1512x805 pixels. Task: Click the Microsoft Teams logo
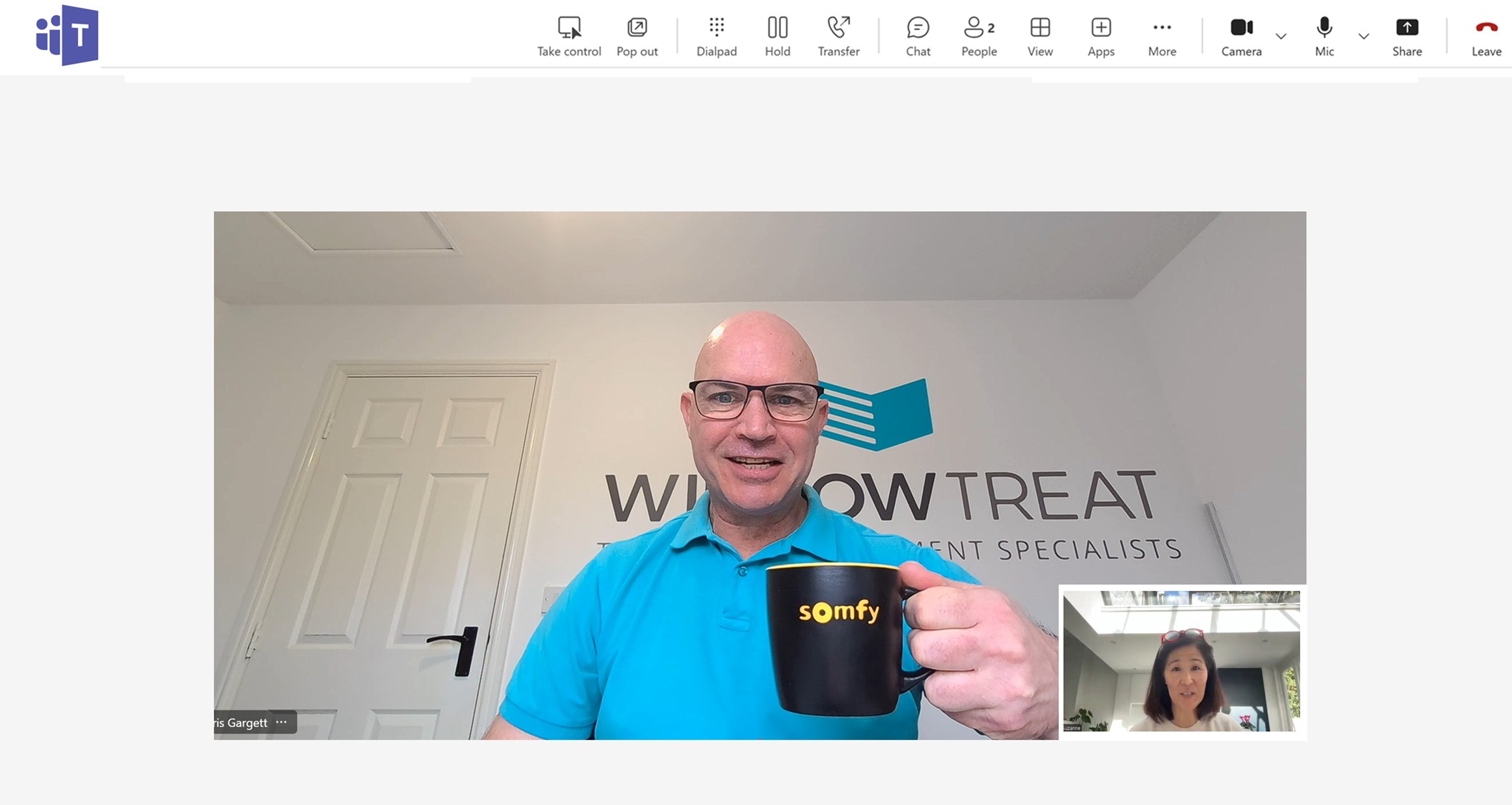[x=67, y=35]
